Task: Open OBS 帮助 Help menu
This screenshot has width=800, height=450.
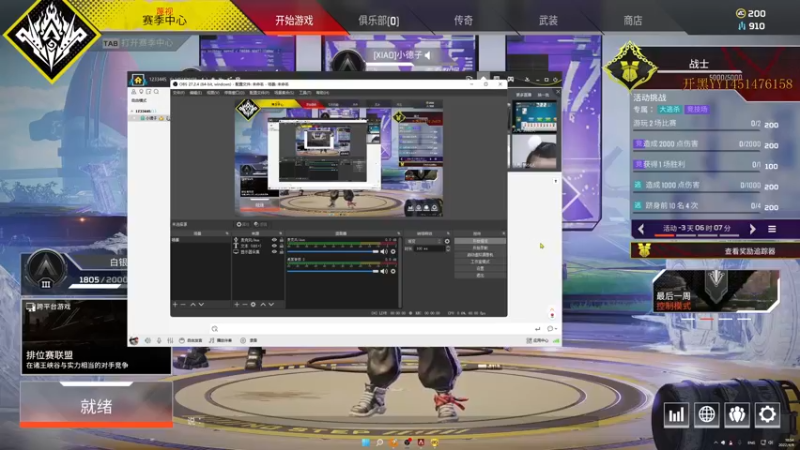Action: point(322,93)
